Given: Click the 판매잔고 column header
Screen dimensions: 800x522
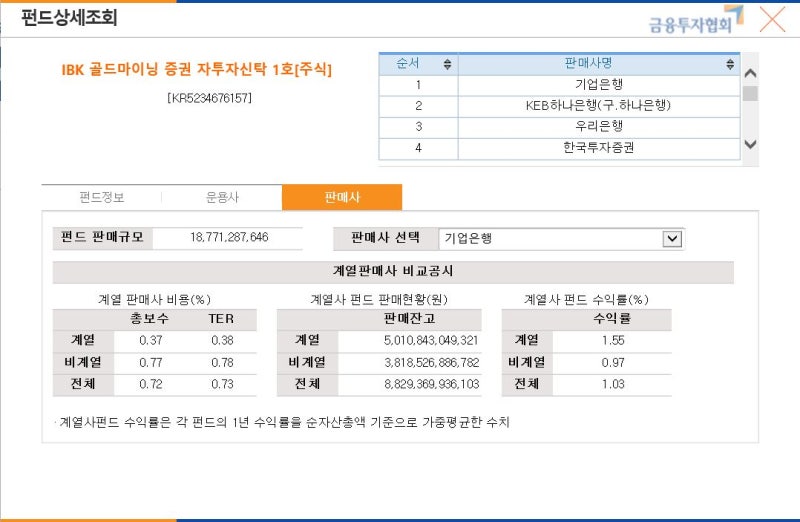Looking at the screenshot, I should pos(409,319).
